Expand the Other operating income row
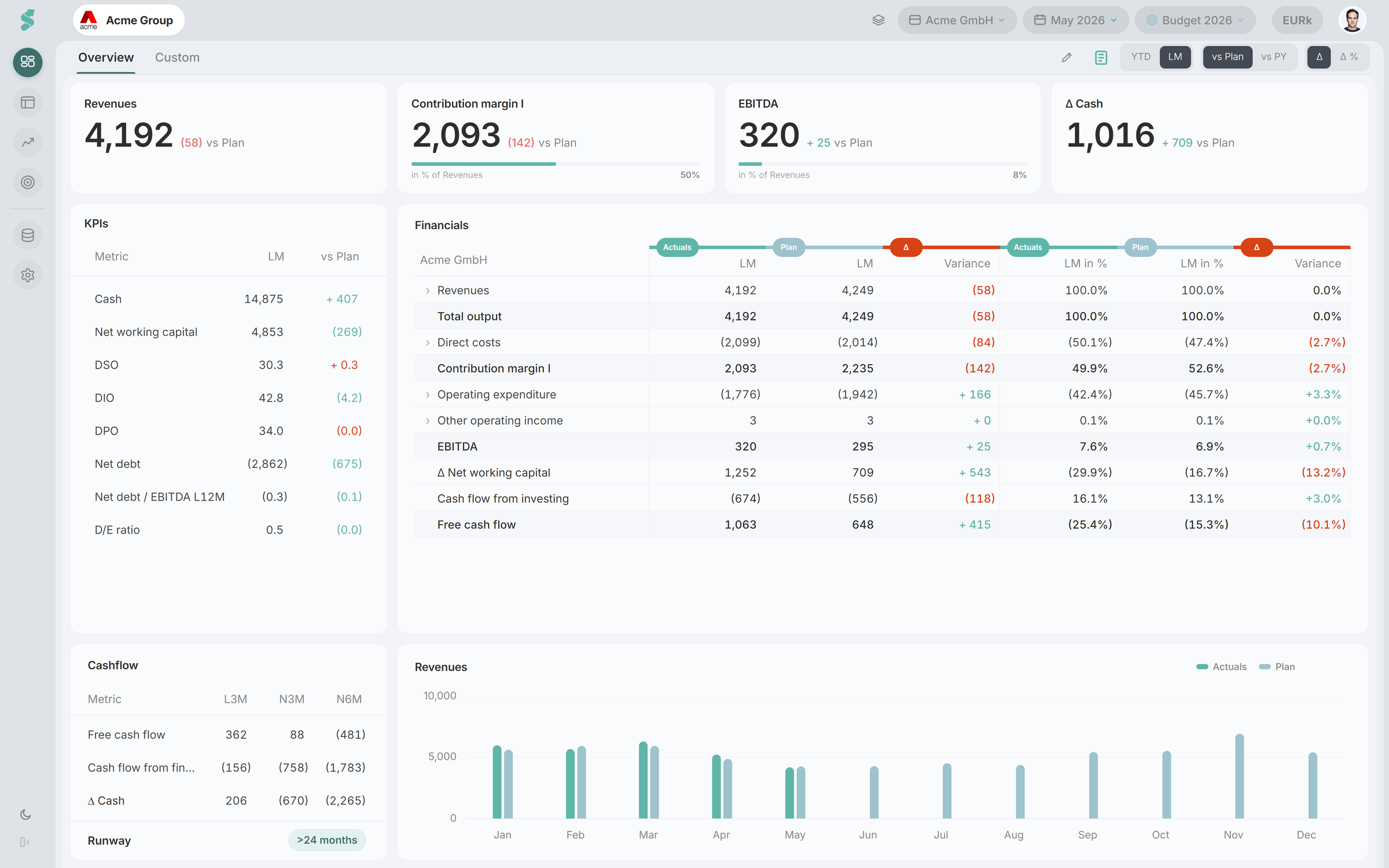This screenshot has width=1389, height=868. [x=428, y=421]
